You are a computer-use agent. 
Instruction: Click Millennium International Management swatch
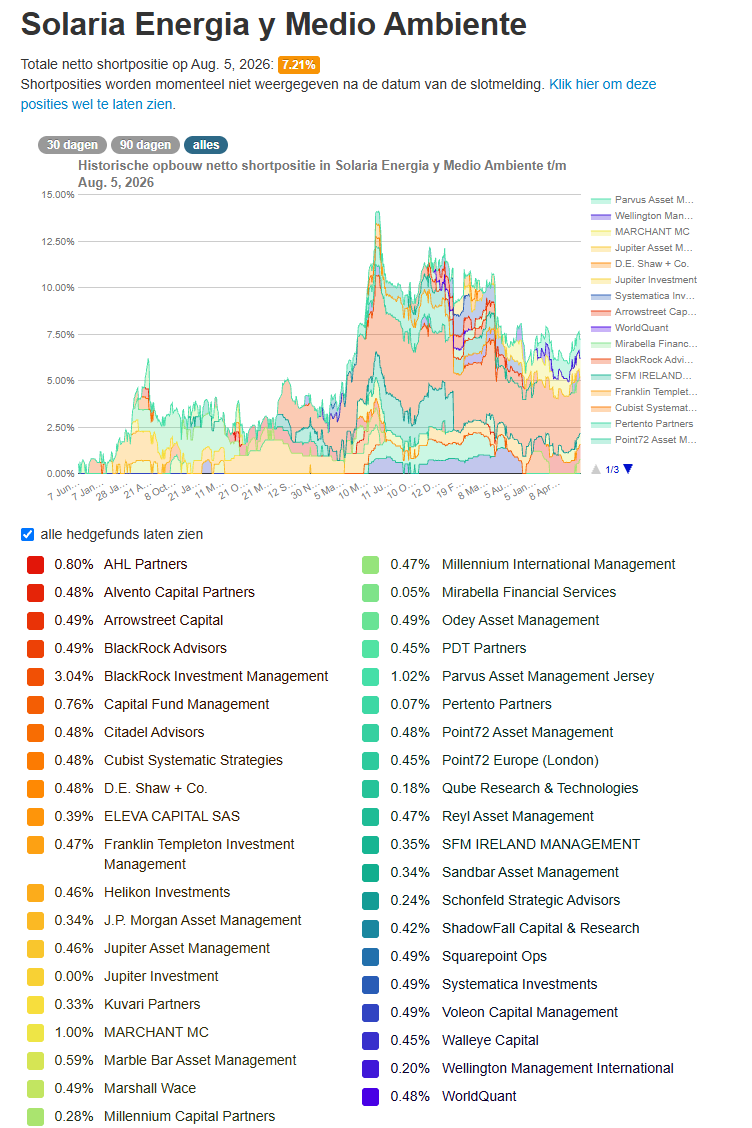371,565
